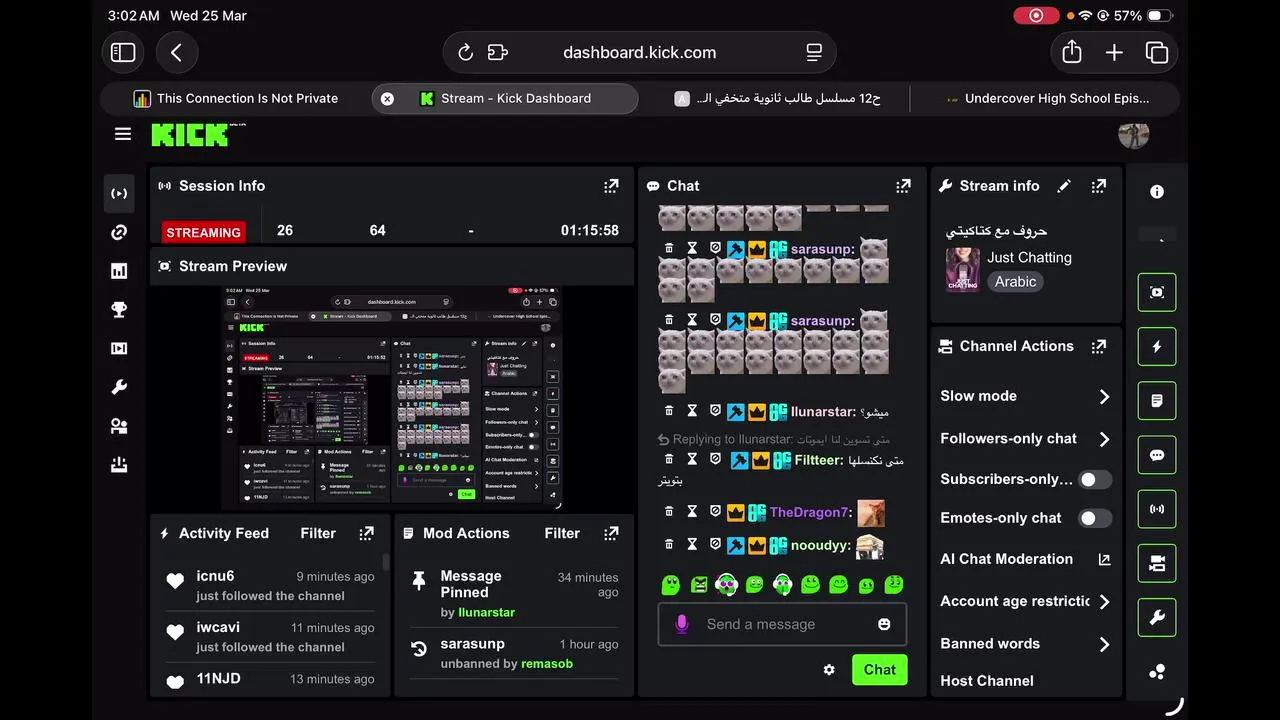The image size is (1280, 720).
Task: Toggle the Stream Preview widget icon in right sidebar
Action: [1157, 292]
